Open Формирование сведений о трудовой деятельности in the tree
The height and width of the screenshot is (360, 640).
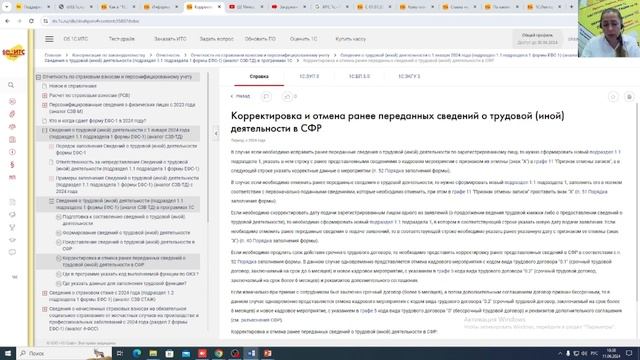point(127,233)
